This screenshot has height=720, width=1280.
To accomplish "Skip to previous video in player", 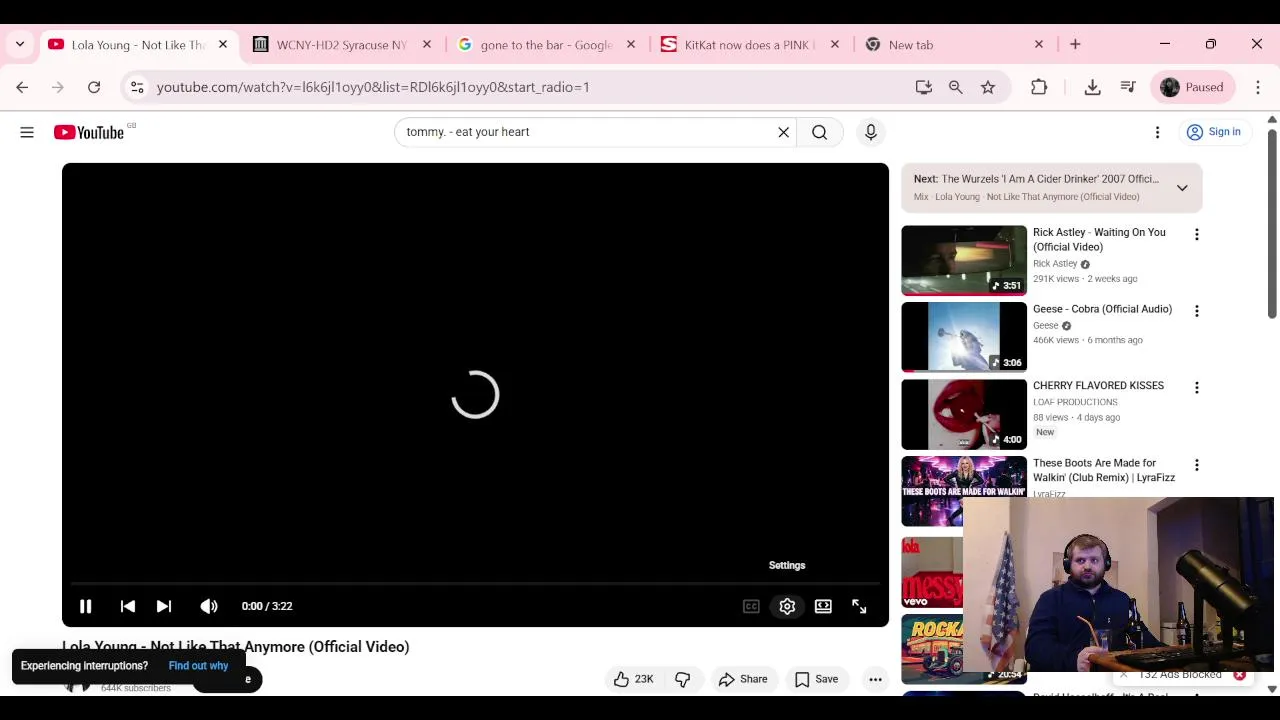I will (128, 606).
